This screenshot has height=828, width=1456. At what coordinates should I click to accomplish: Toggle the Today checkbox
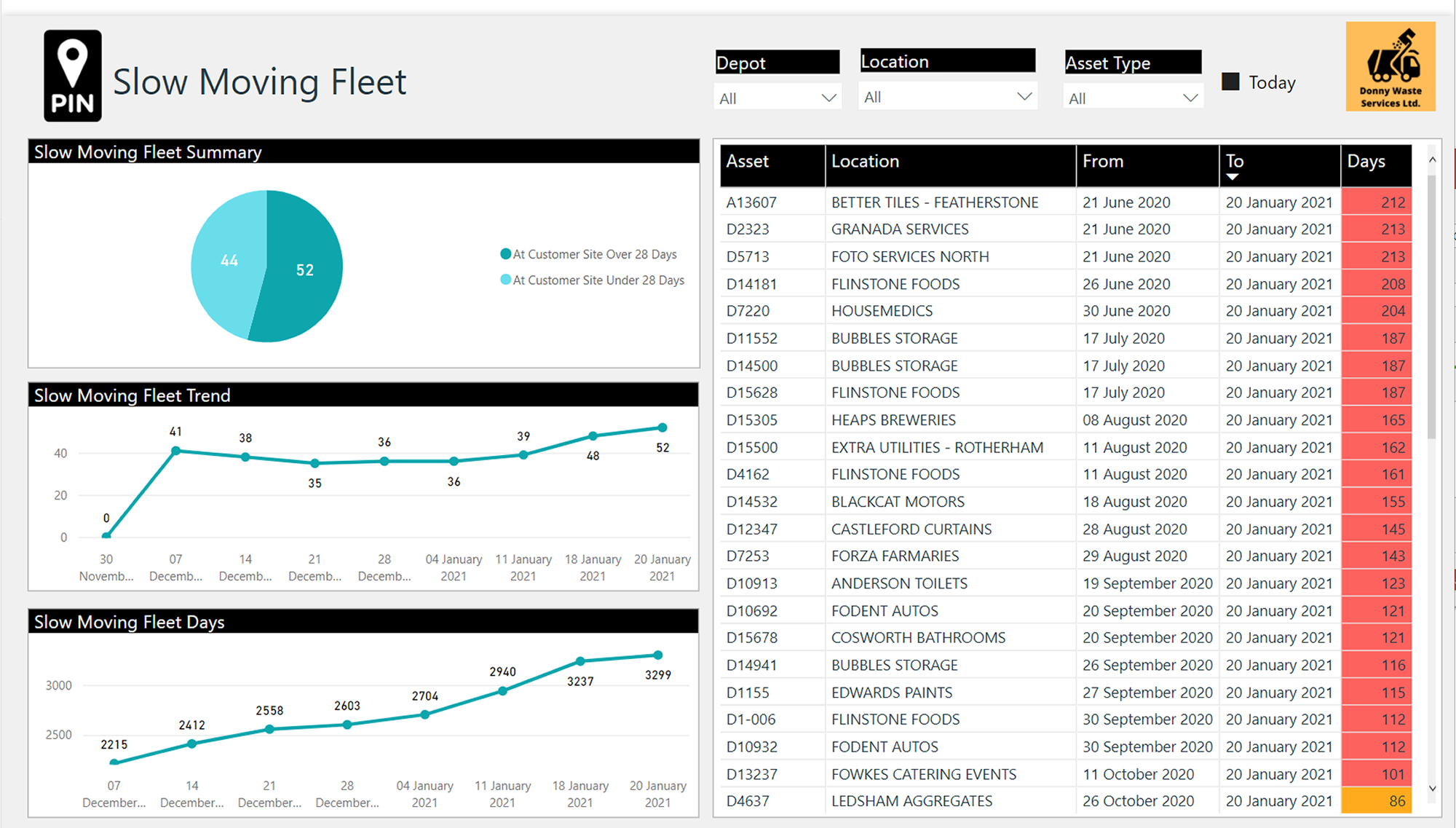tap(1230, 82)
